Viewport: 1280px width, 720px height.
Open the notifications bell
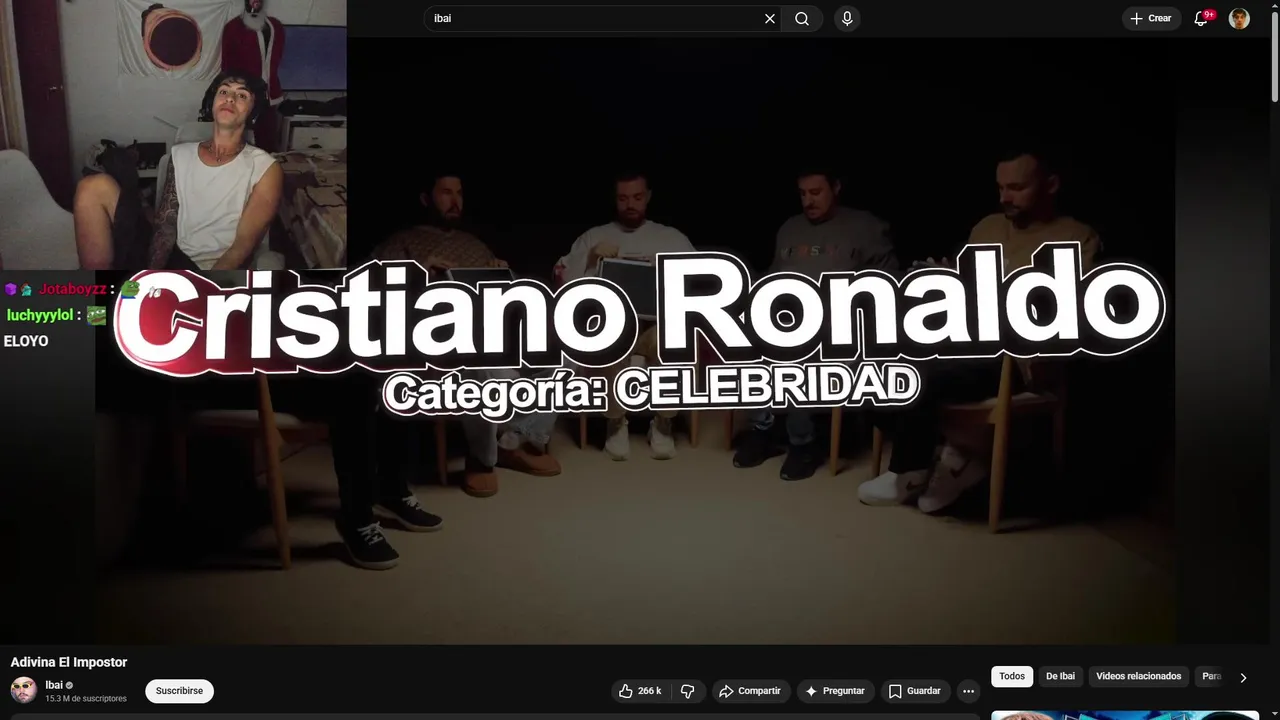pyautogui.click(x=1201, y=18)
